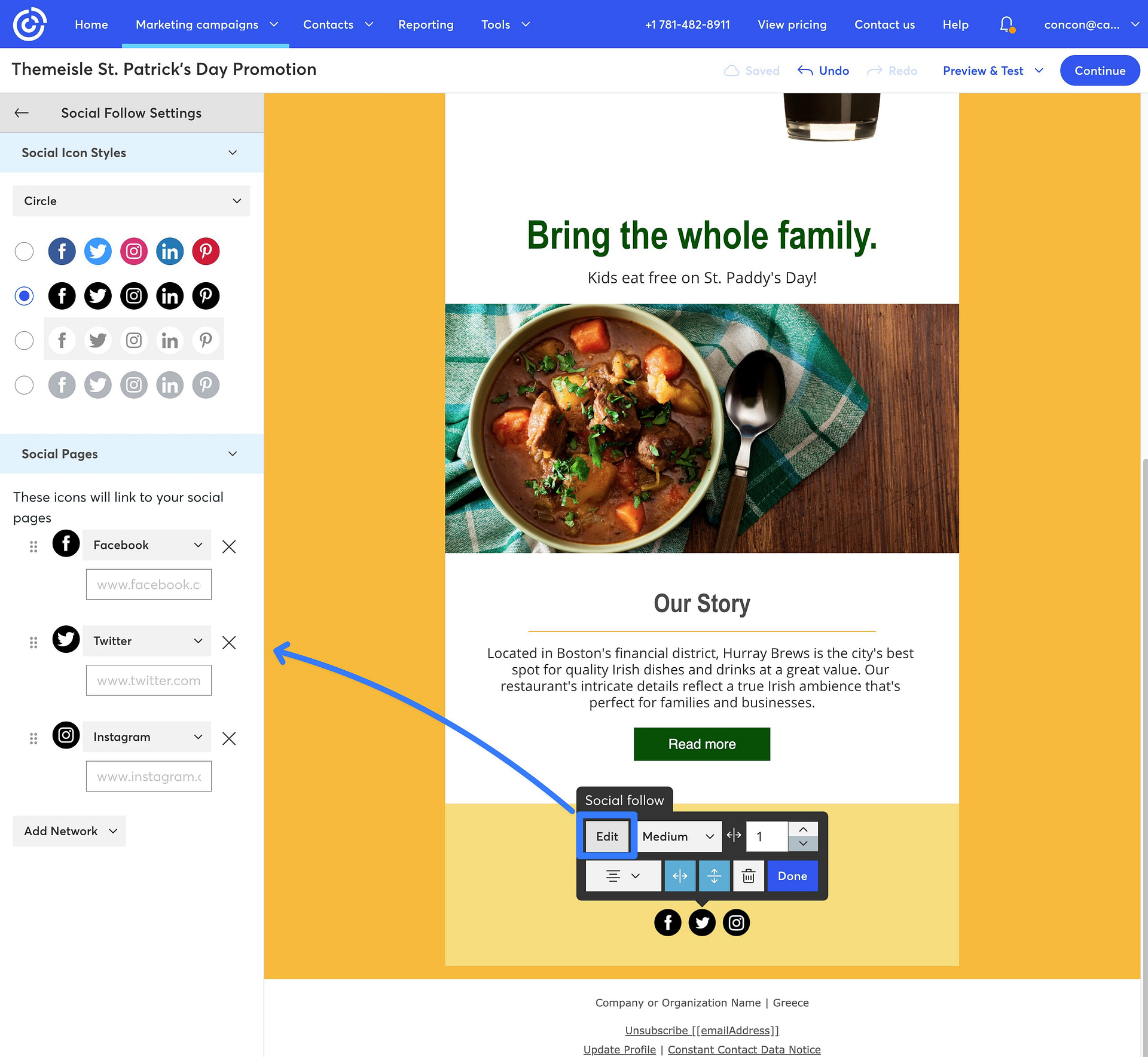Click the notification bell icon
Image resolution: width=1148 pixels, height=1057 pixels.
coord(1007,24)
